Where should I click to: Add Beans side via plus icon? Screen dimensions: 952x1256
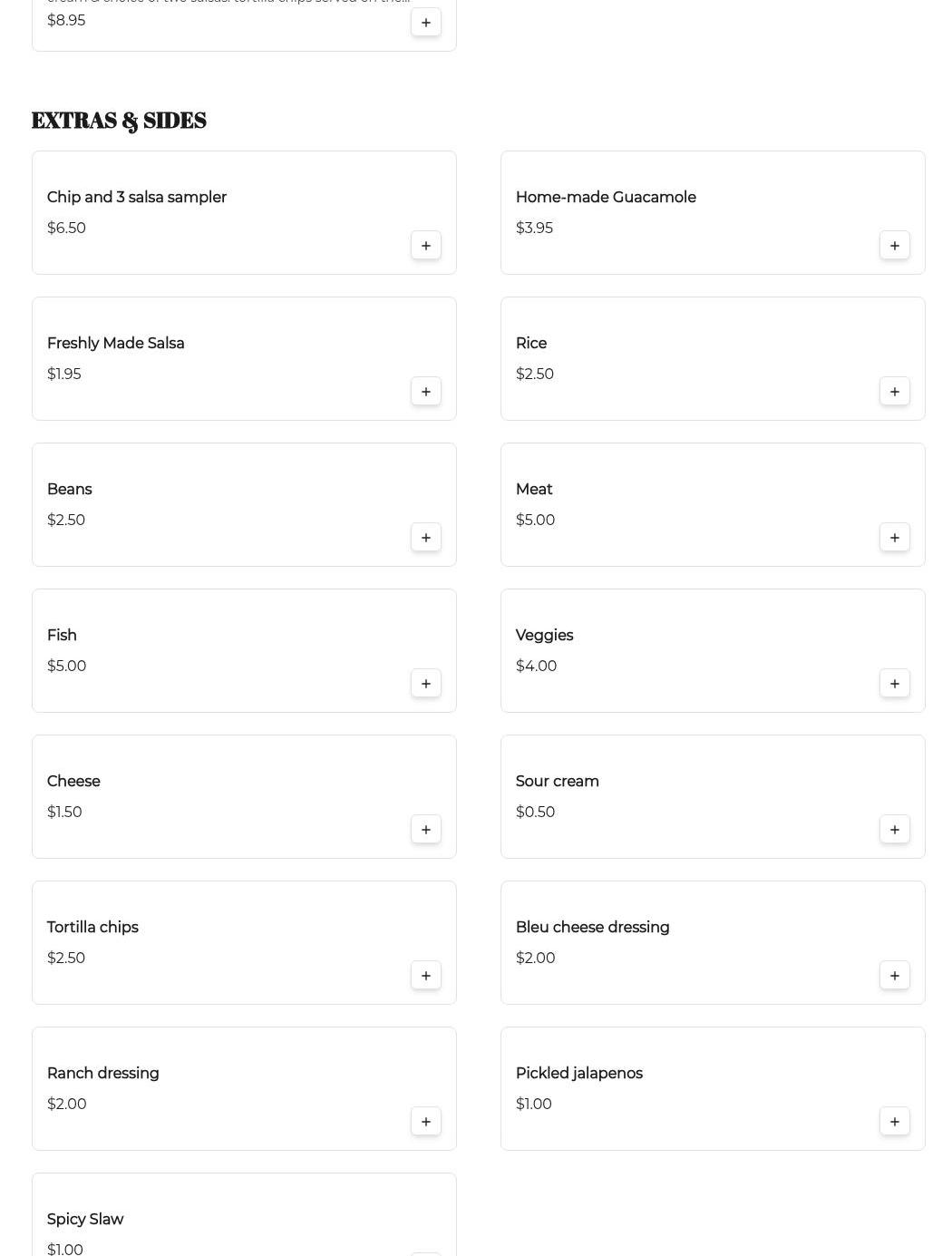[x=426, y=538]
